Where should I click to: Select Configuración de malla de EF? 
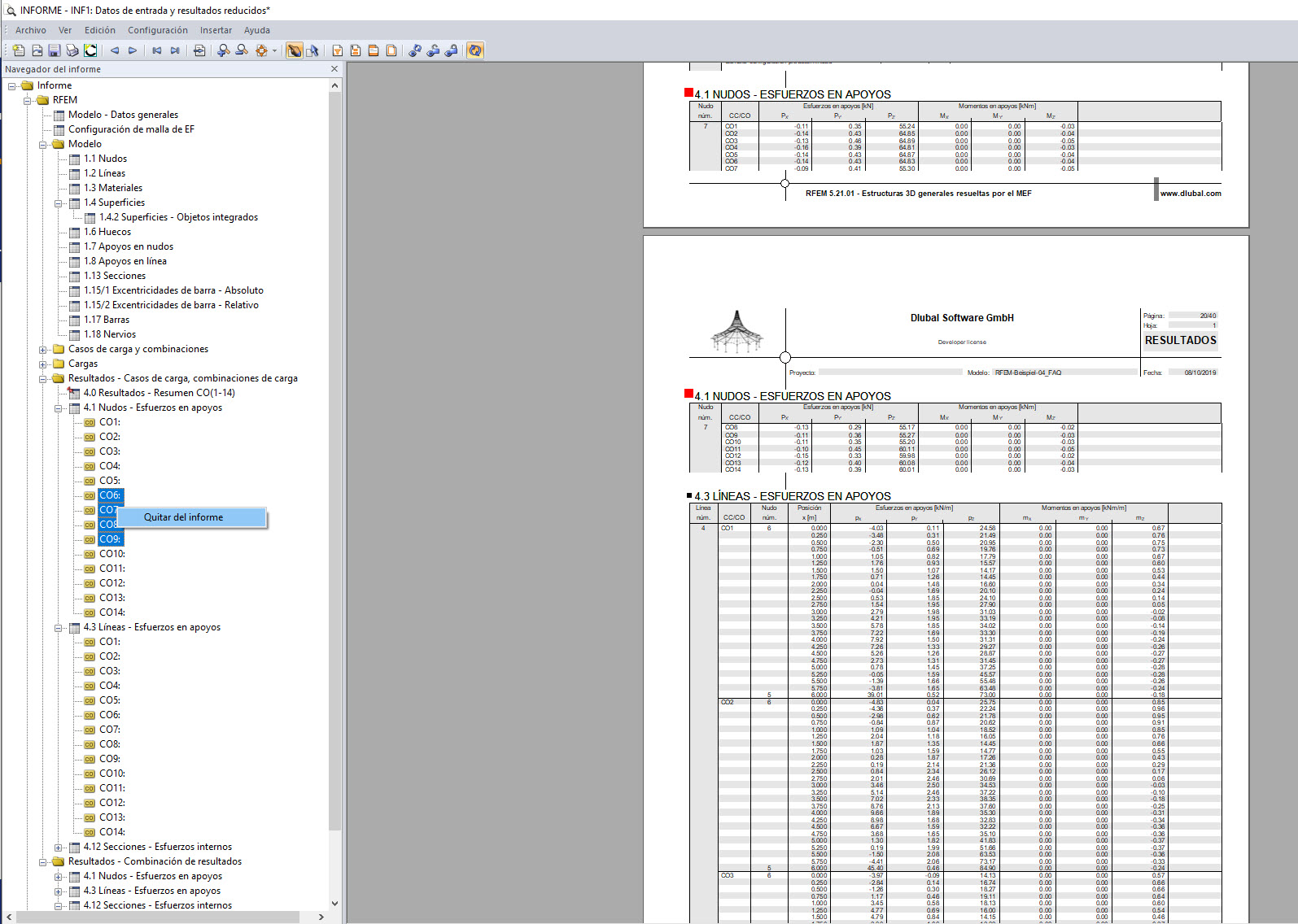point(131,129)
